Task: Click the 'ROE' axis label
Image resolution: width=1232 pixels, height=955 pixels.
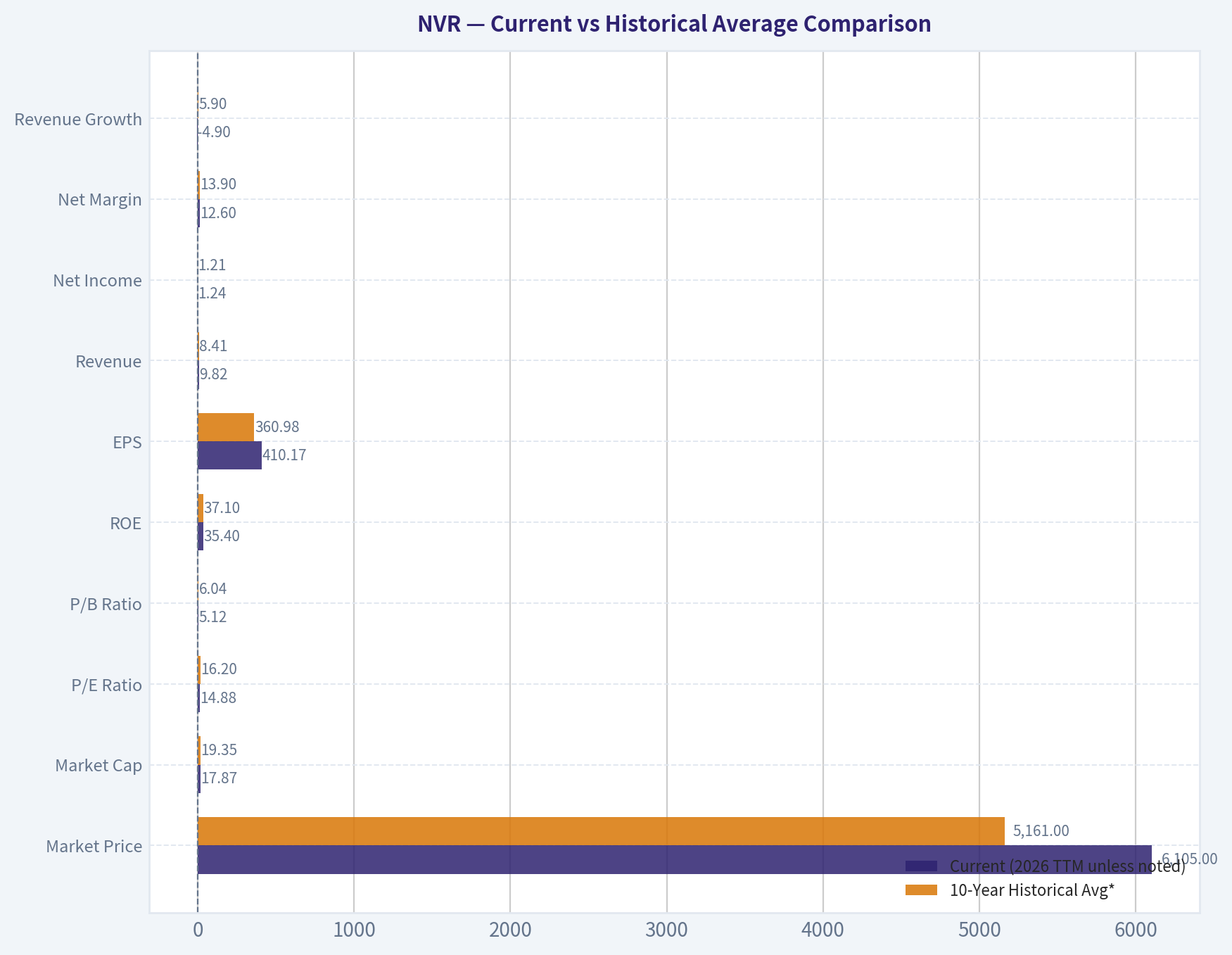Action: pos(126,524)
